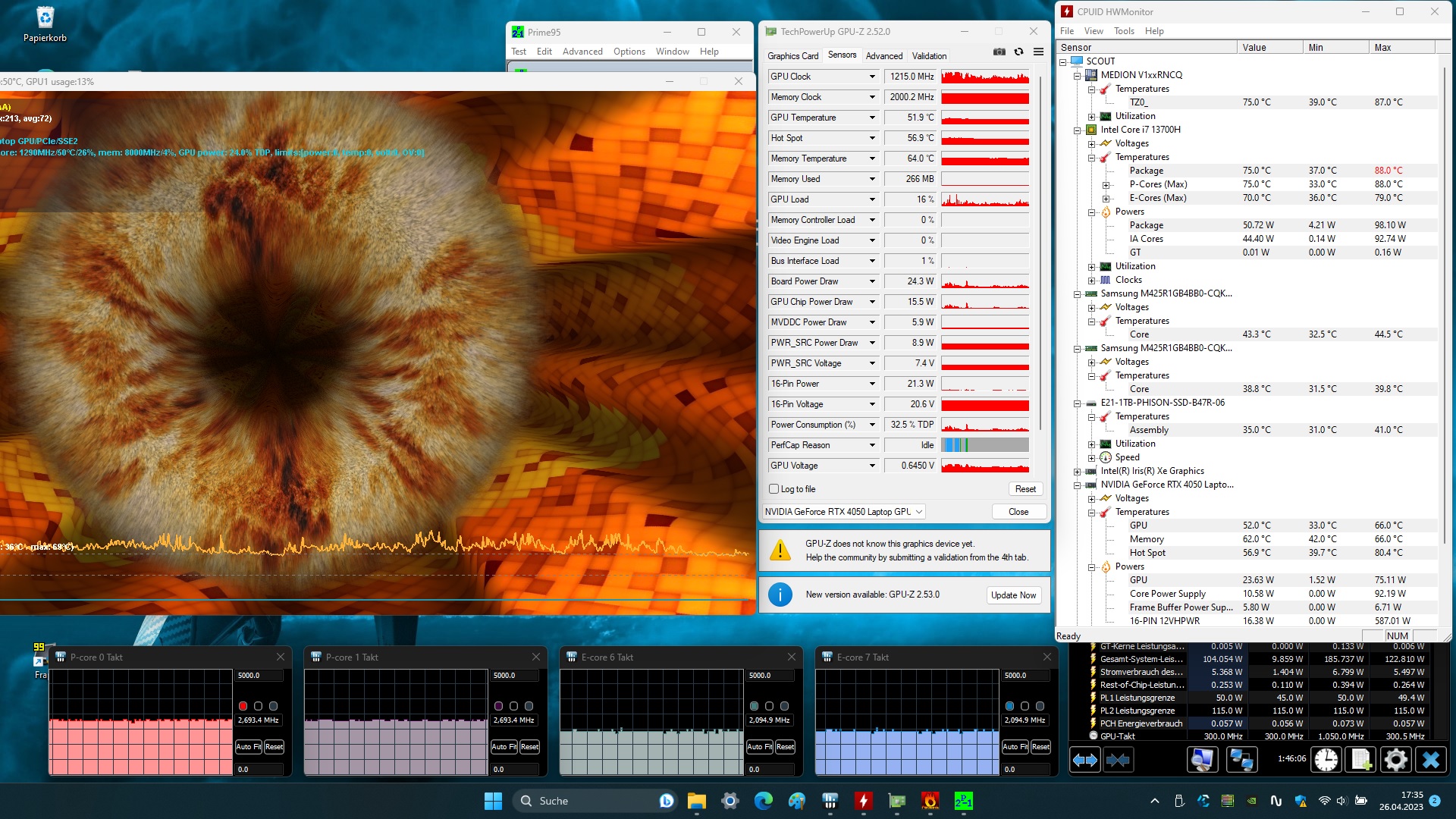Open the Windows Start menu
The image size is (1456, 819).
[x=493, y=801]
